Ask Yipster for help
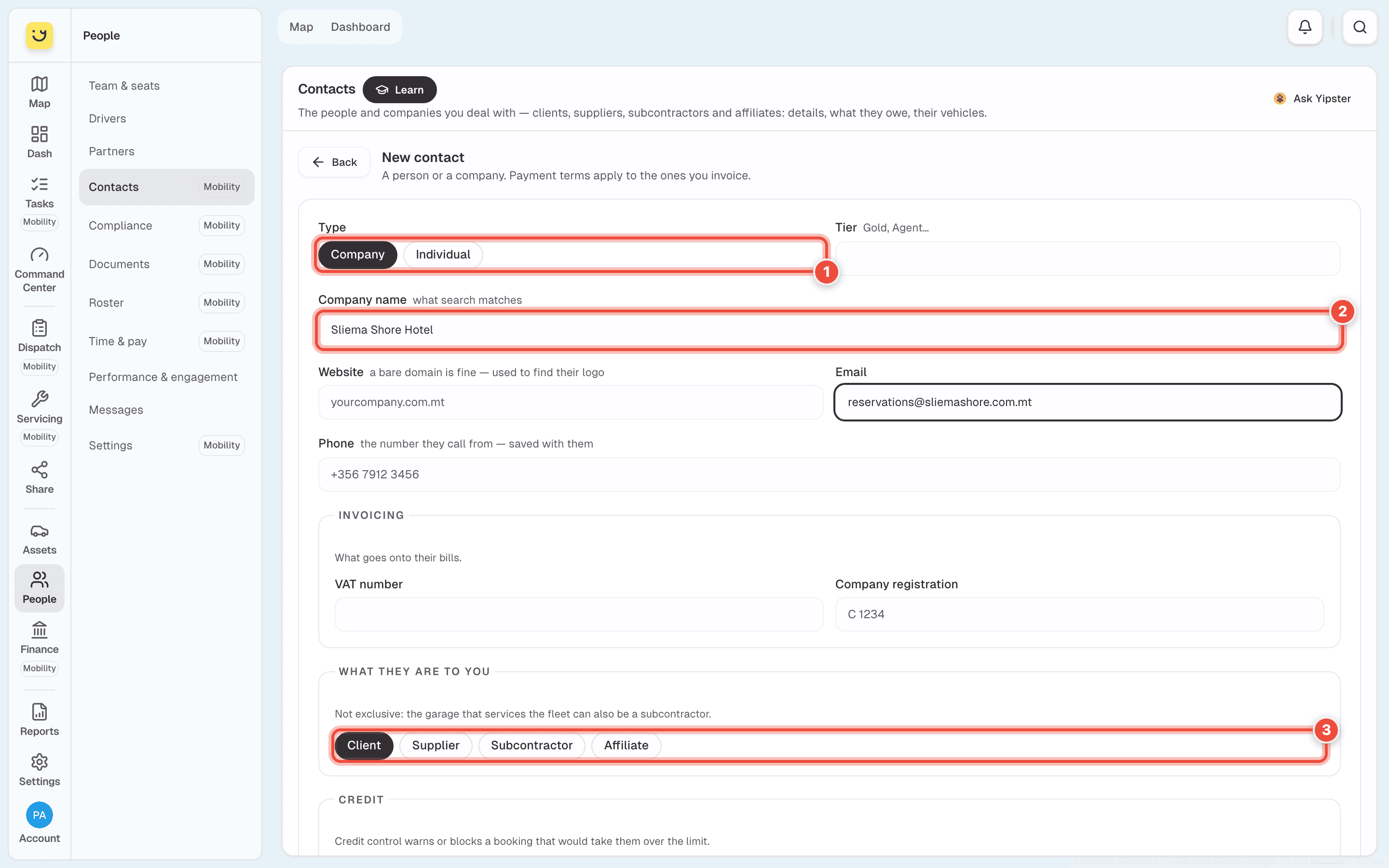This screenshot has height=868, width=1389. click(x=1312, y=98)
